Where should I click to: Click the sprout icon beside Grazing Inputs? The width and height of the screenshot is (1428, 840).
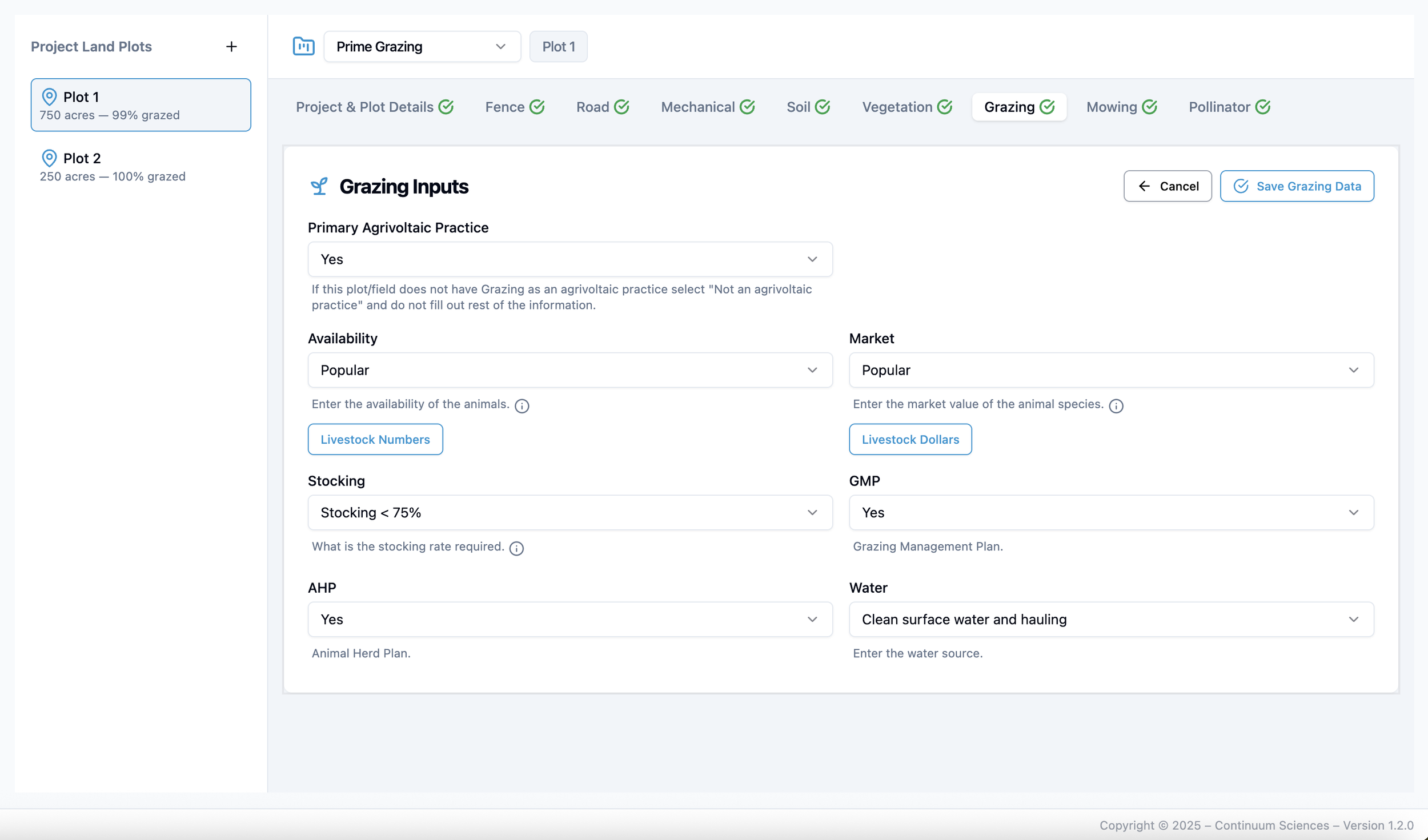click(319, 186)
